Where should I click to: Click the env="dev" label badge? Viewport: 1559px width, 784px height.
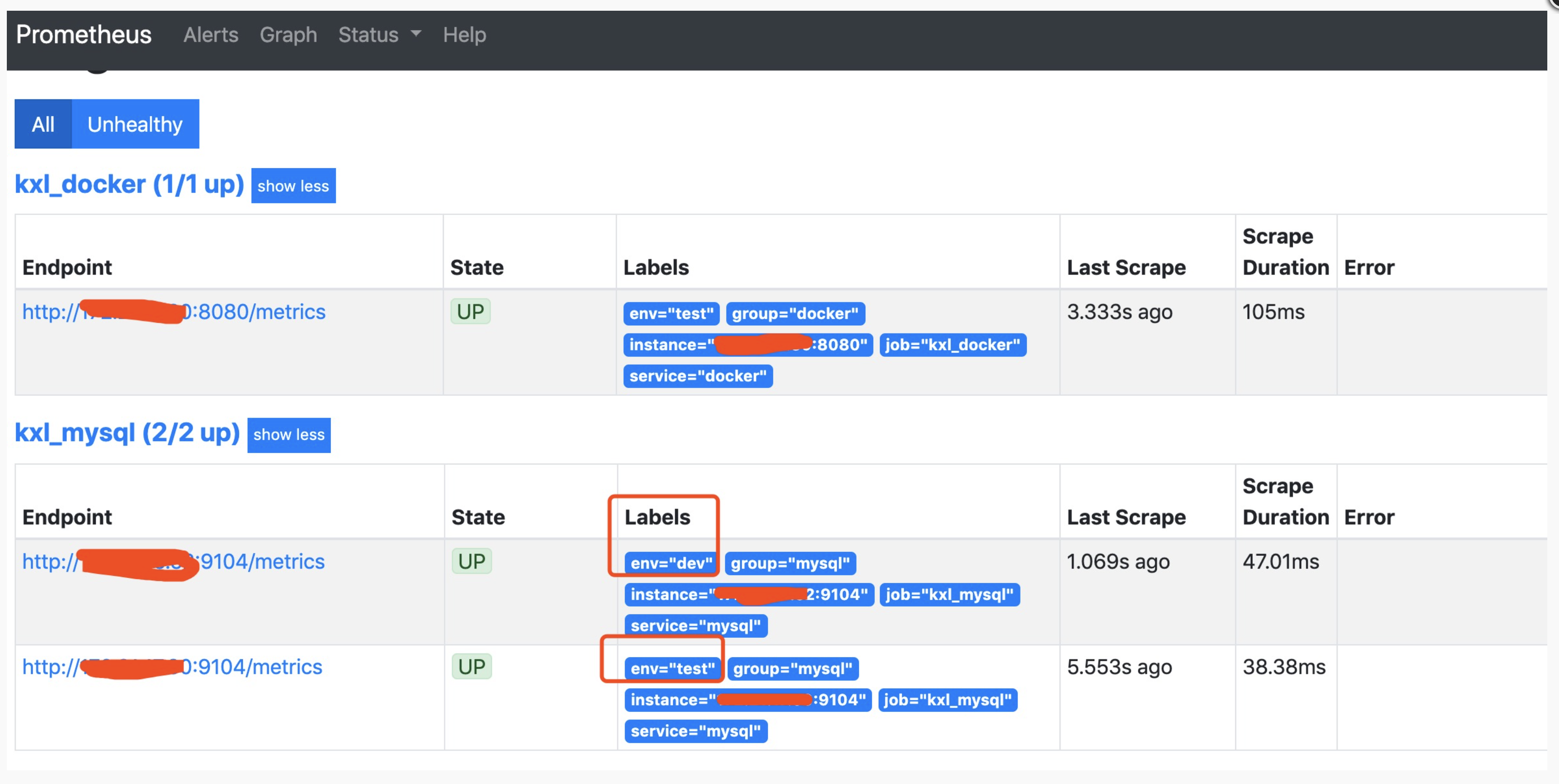(671, 563)
